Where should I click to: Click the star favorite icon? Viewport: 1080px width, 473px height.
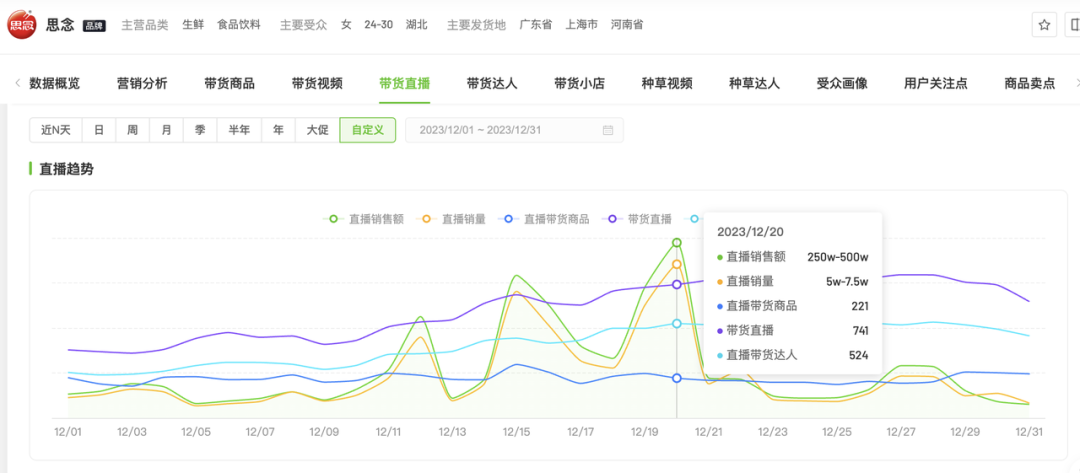click(x=1044, y=25)
